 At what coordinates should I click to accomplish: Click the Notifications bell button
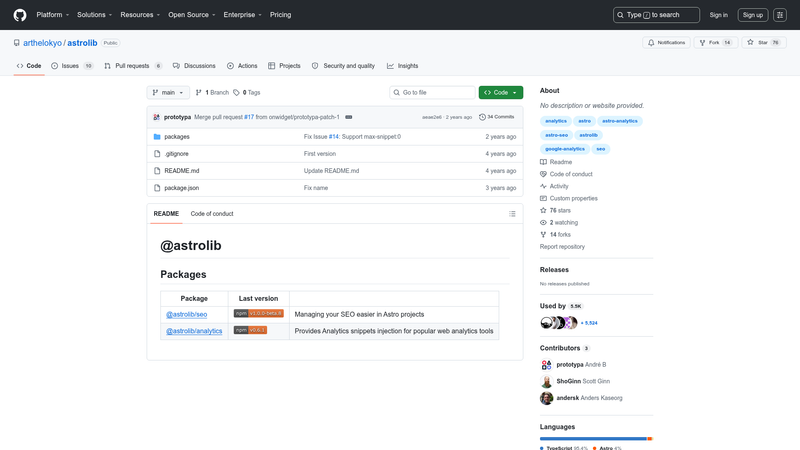coord(666,43)
